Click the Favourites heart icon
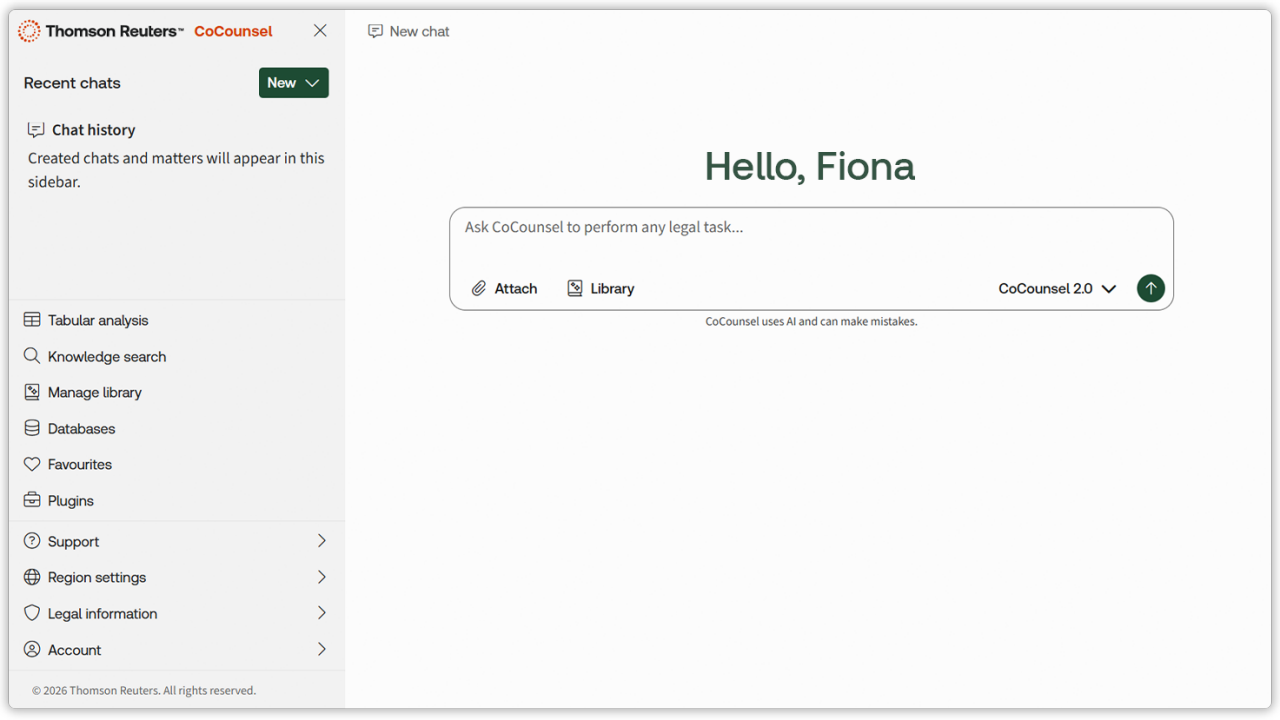The height and width of the screenshot is (720, 1280). point(32,464)
